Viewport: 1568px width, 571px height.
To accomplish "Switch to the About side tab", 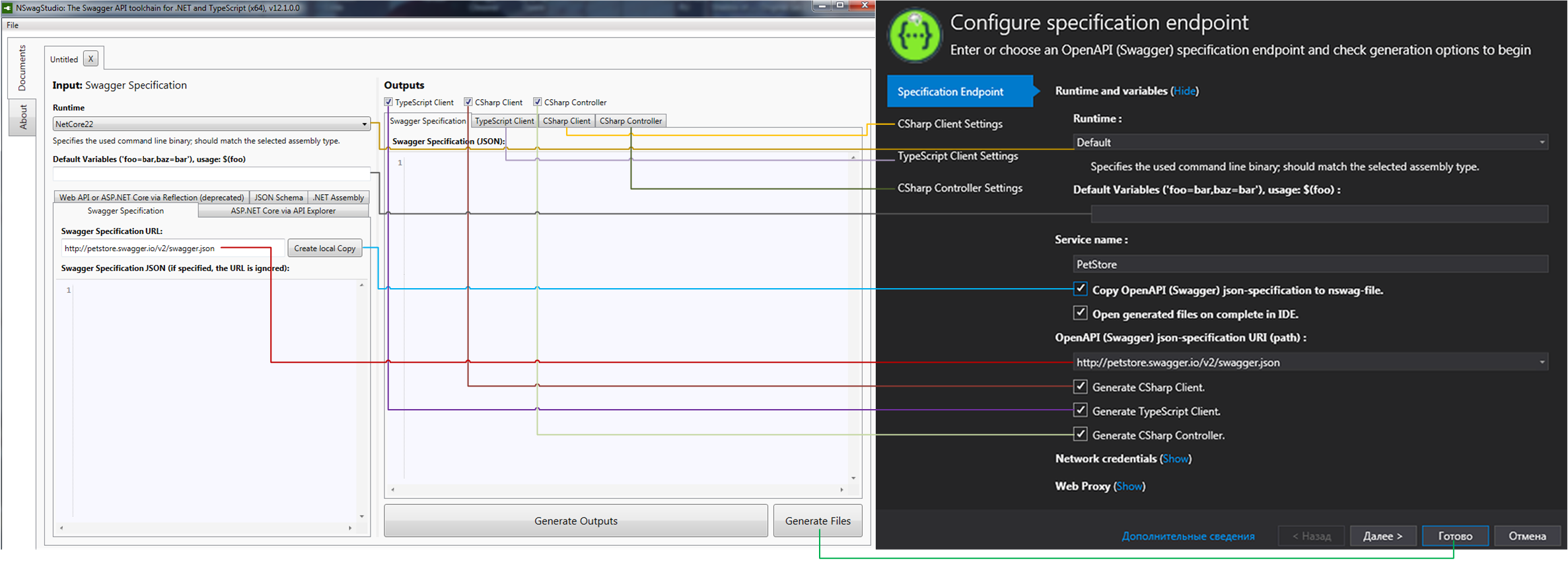I will [x=22, y=117].
